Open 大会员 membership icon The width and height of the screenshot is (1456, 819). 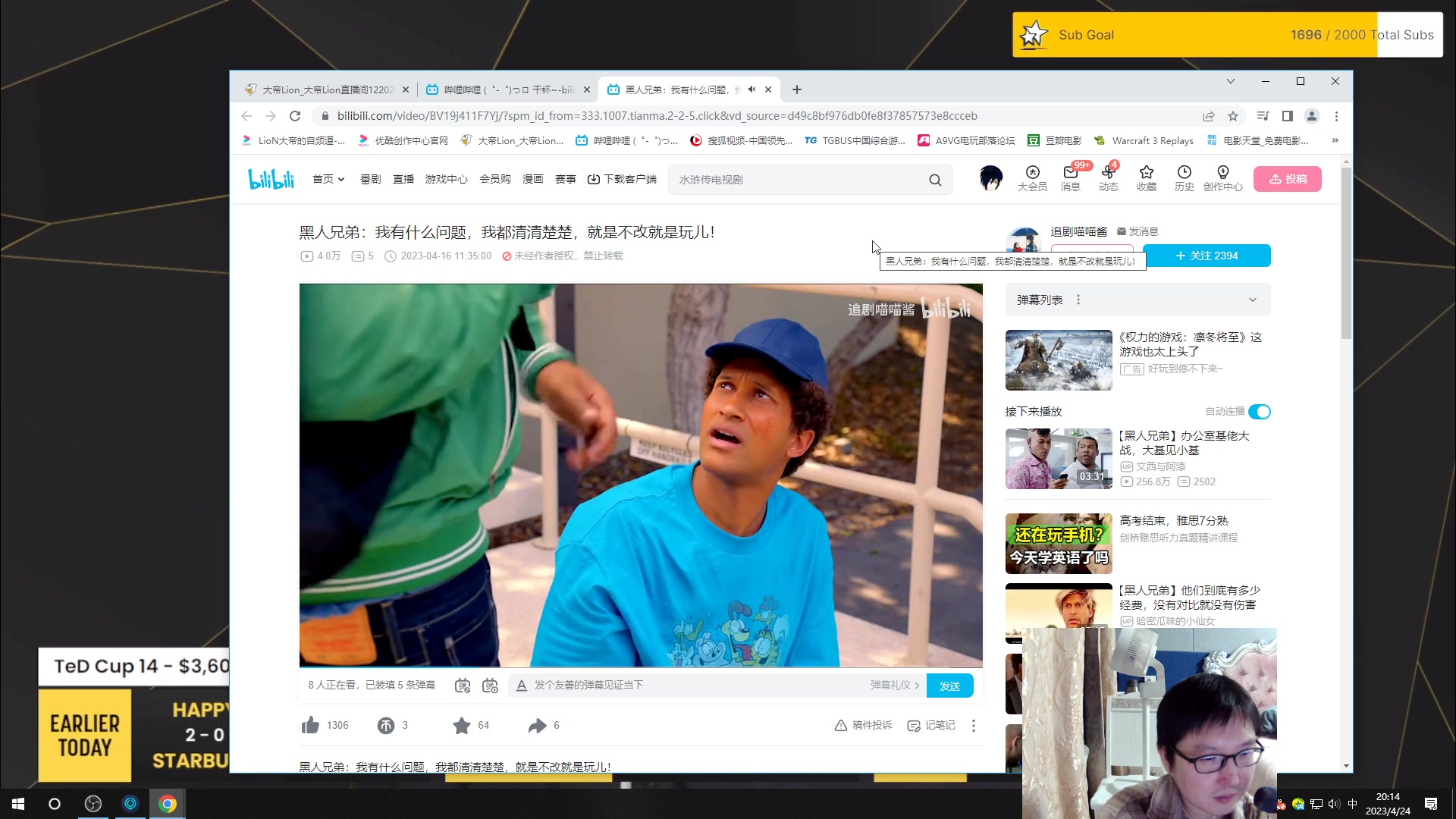(x=1032, y=179)
